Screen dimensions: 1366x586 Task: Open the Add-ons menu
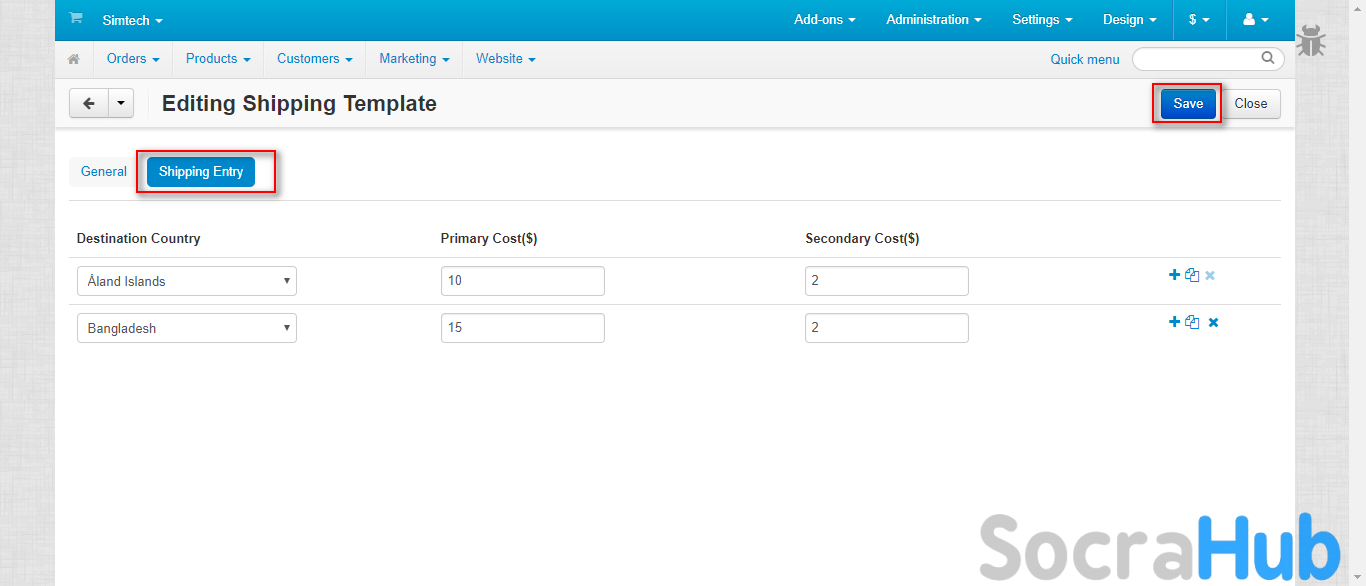tap(825, 19)
